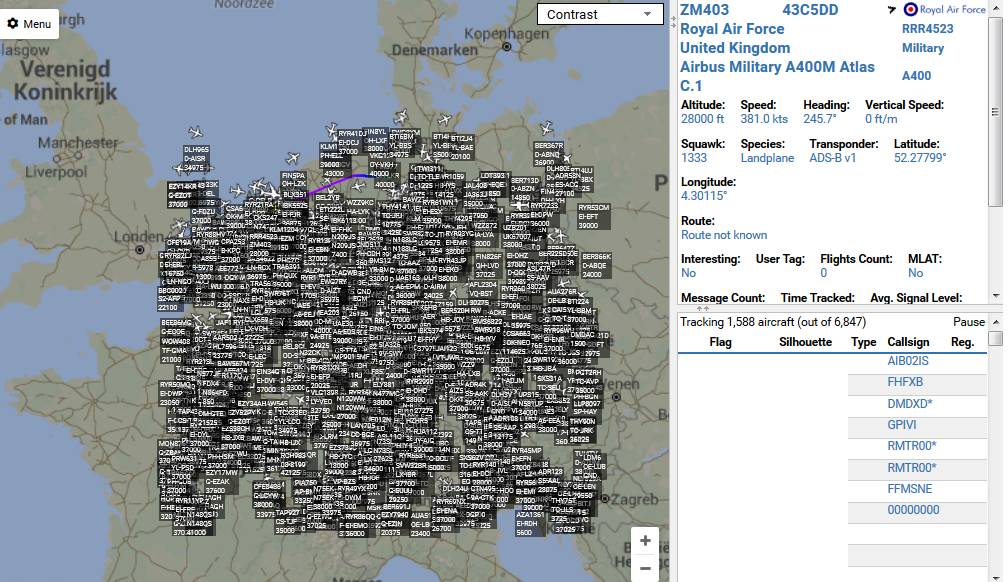Click the Royal Air Force roundel logo
Image resolution: width=1008 pixels, height=582 pixels.
[910, 10]
